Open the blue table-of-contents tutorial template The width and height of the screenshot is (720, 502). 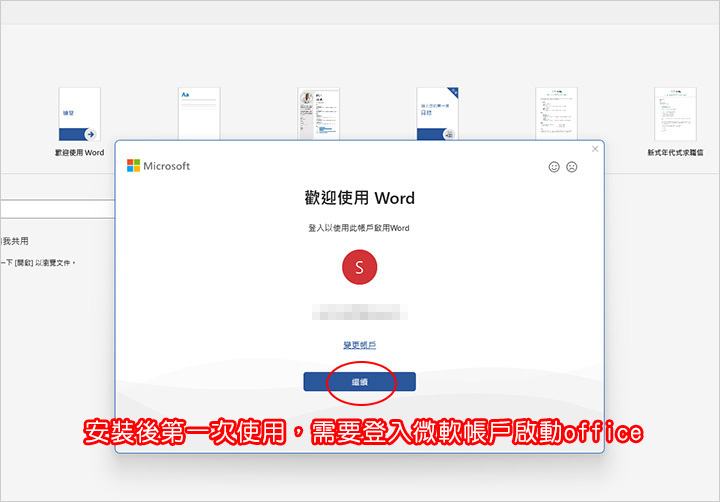[x=438, y=113]
